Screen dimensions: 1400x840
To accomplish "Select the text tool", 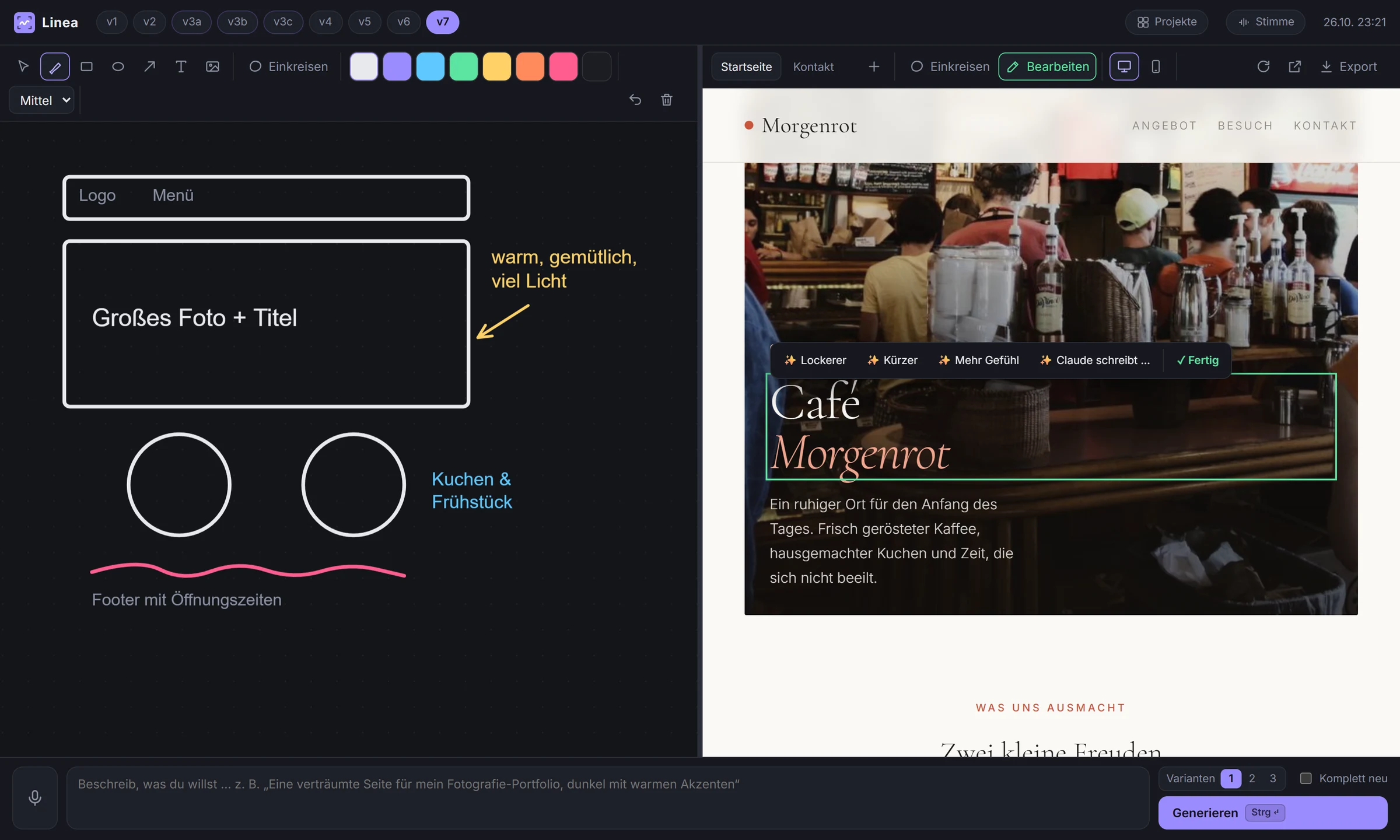I will (181, 66).
